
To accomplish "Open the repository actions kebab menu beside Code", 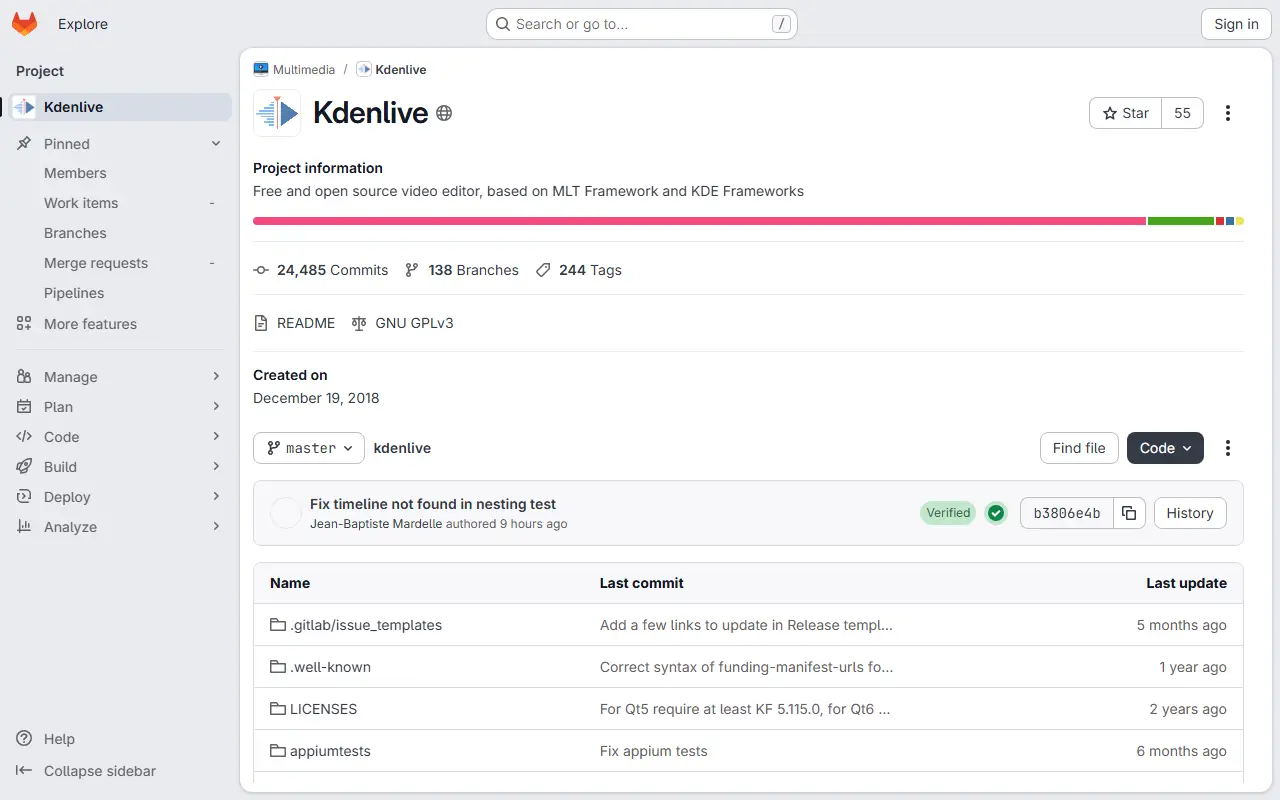I will [x=1228, y=448].
